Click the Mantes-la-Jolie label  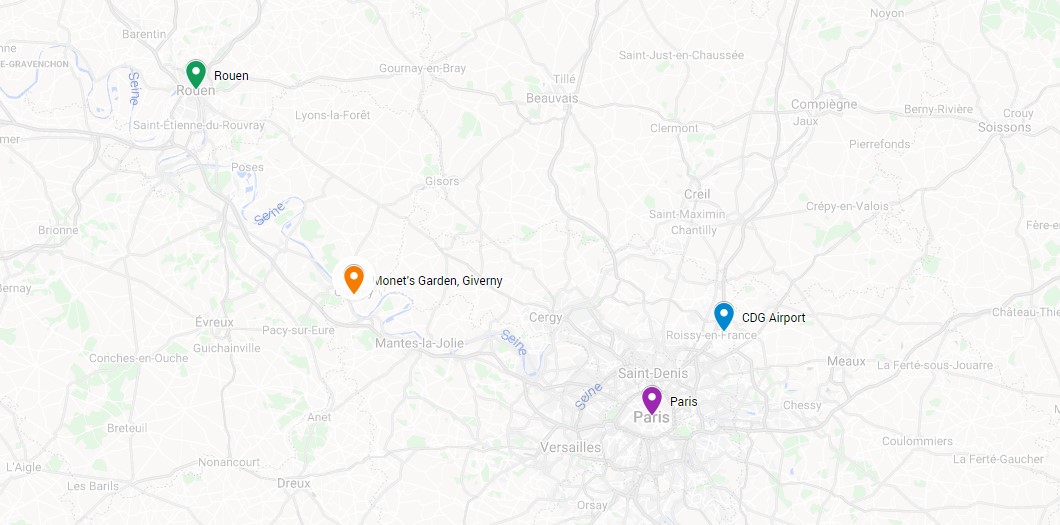point(420,343)
